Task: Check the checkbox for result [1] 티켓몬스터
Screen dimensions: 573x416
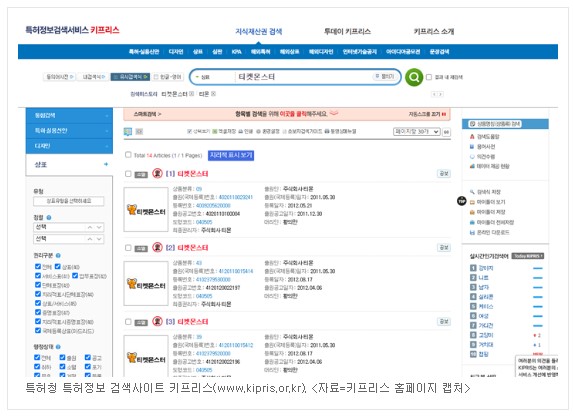Action: (128, 174)
